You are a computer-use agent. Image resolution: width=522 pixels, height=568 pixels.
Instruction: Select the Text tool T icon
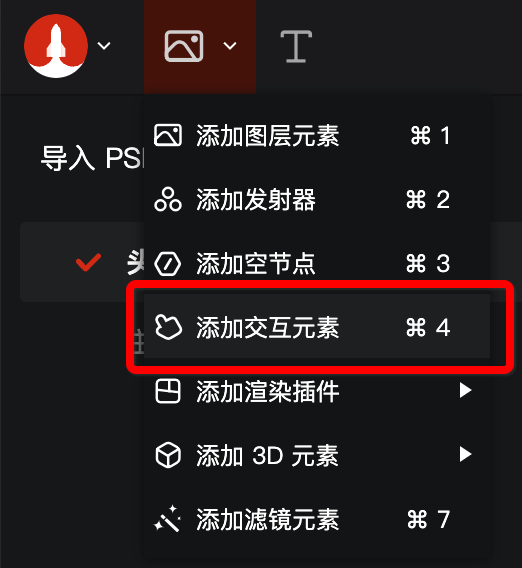click(x=296, y=46)
